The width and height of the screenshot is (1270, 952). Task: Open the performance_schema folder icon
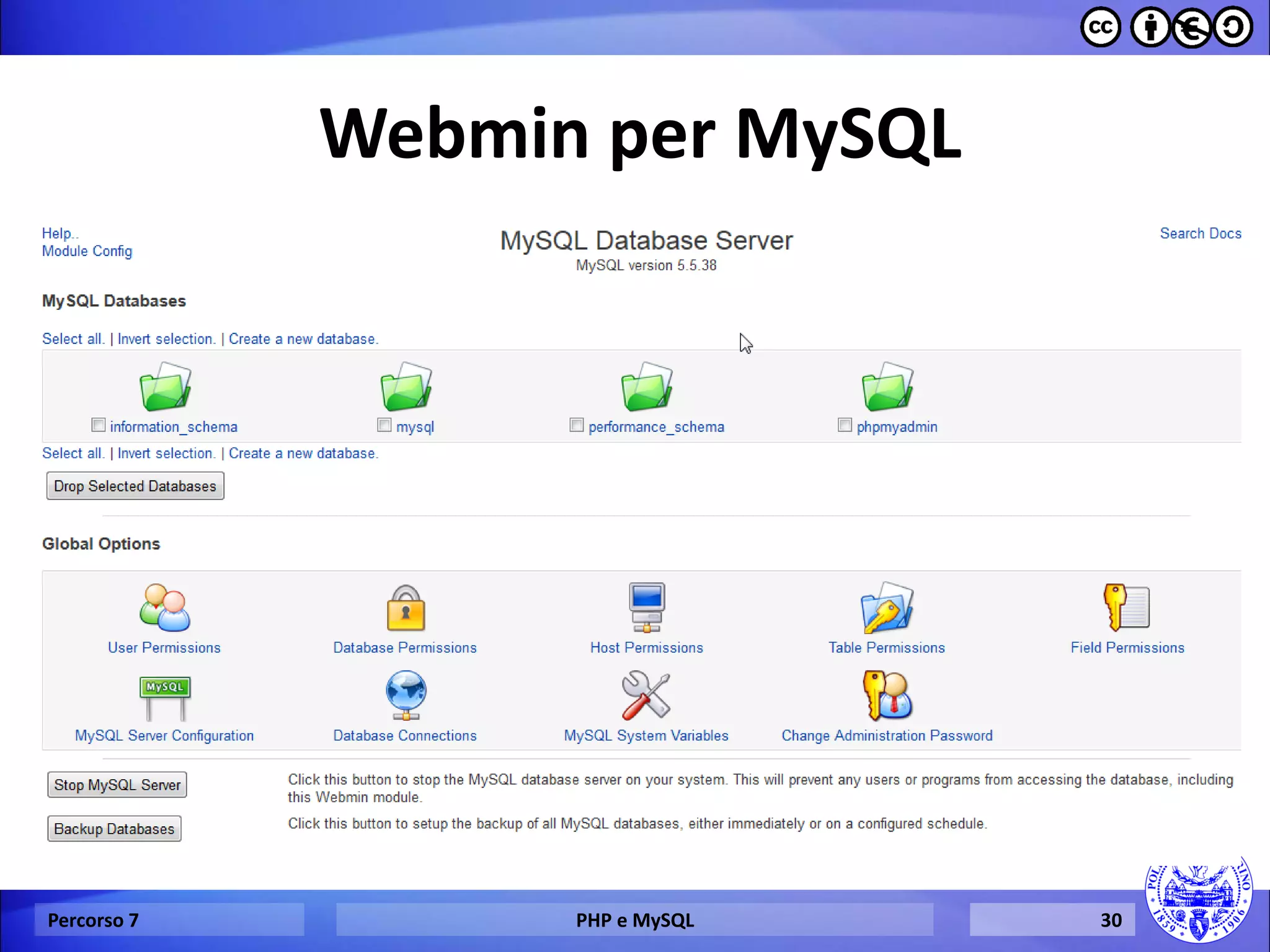pos(647,387)
